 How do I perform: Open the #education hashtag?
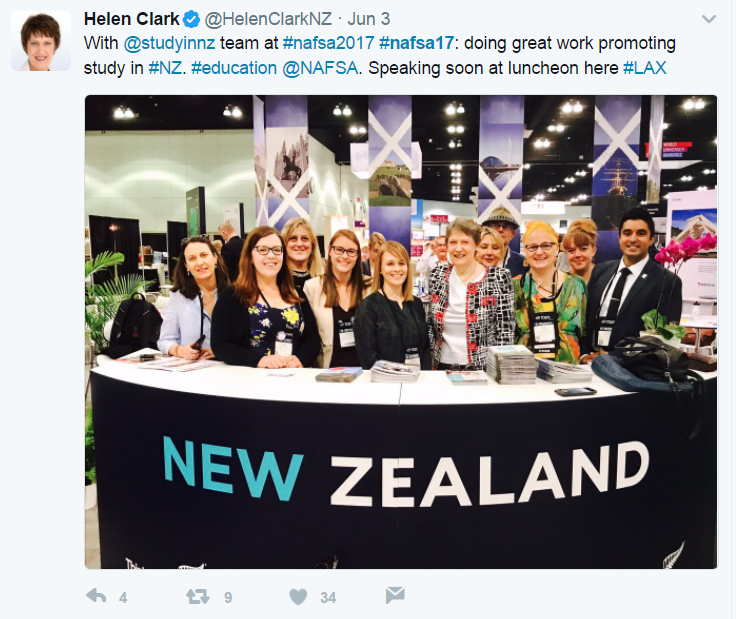tap(234, 68)
